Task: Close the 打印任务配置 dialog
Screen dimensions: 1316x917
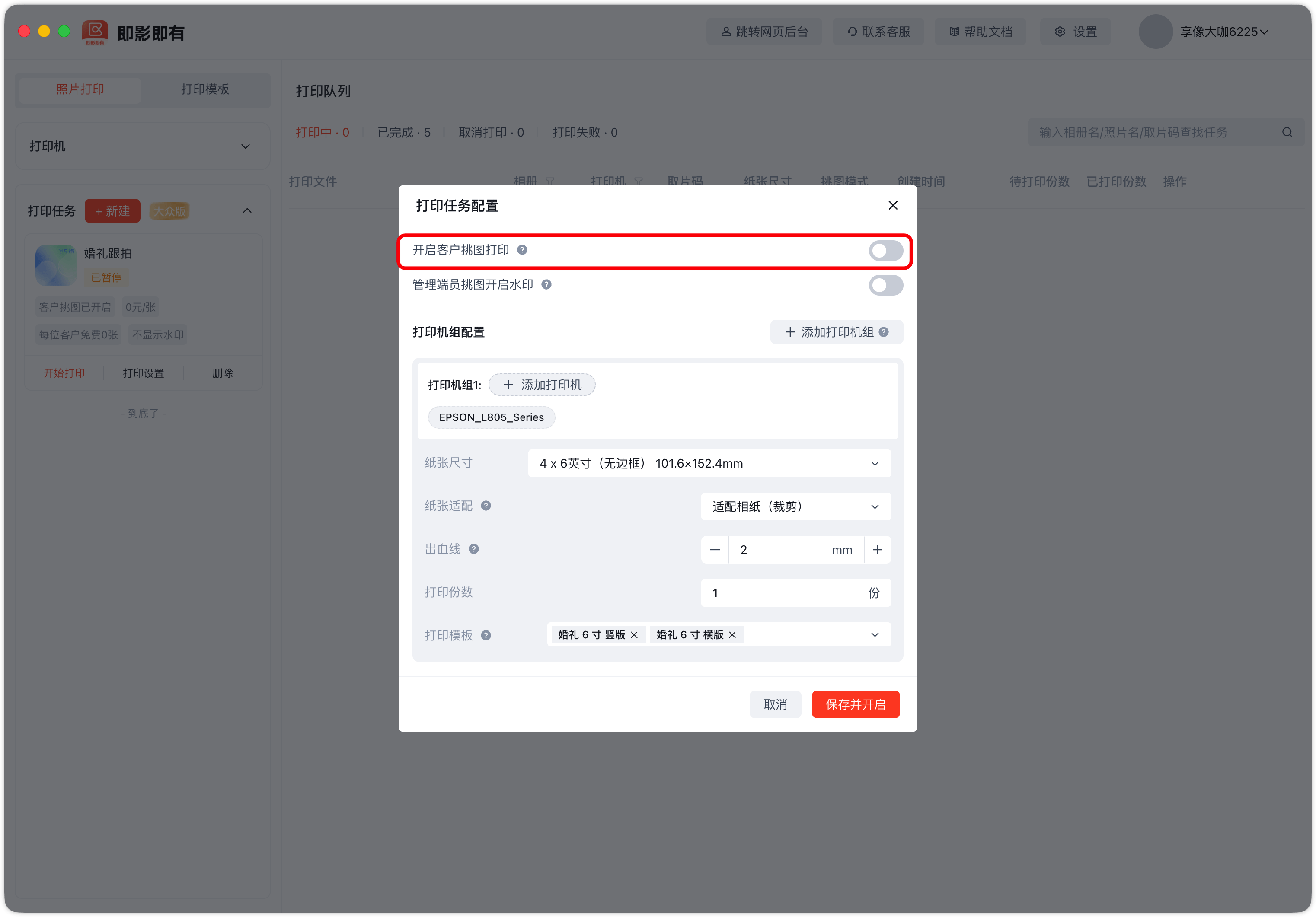Action: tap(892, 206)
